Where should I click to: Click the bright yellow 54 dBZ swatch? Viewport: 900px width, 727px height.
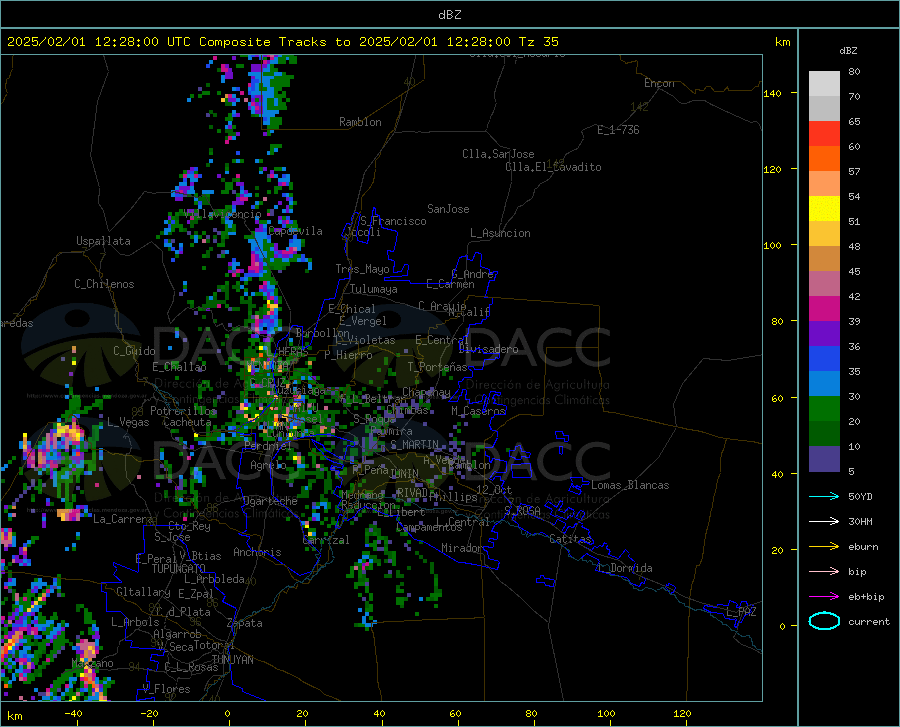(x=824, y=209)
